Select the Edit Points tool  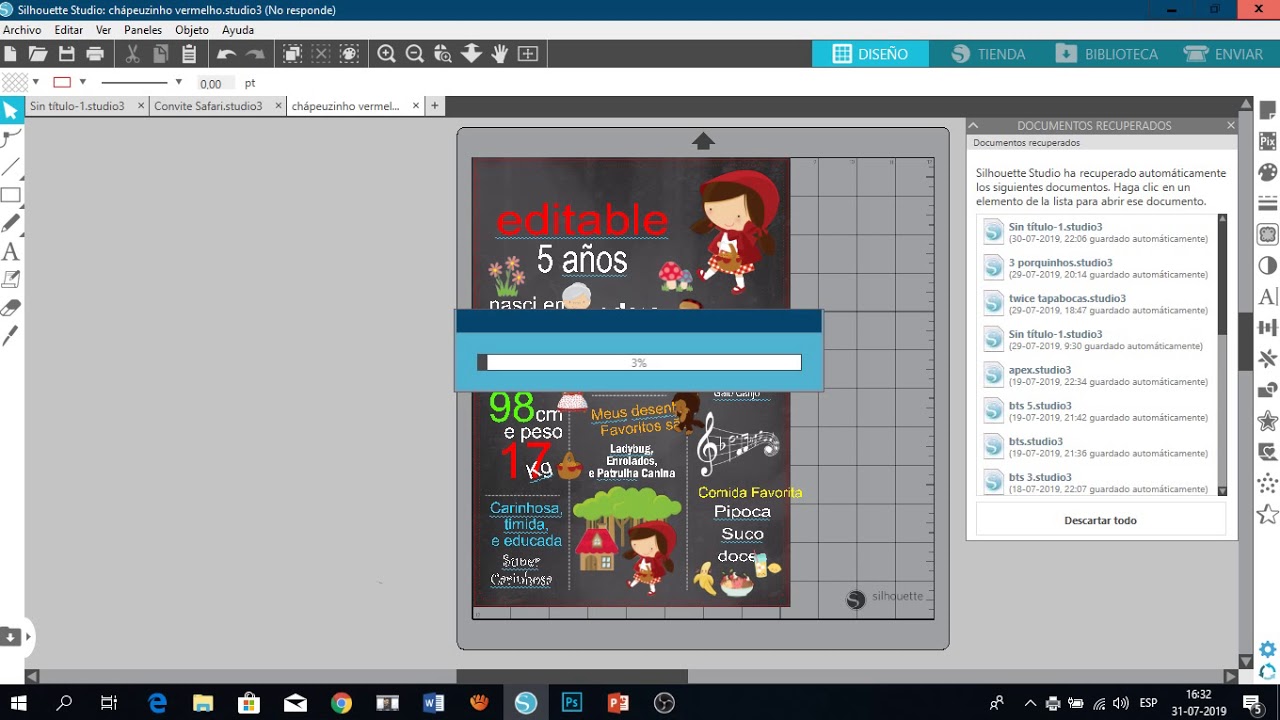point(11,138)
